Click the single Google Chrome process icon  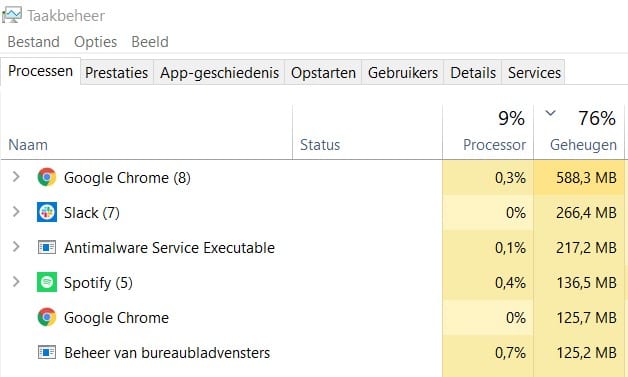[x=47, y=317]
